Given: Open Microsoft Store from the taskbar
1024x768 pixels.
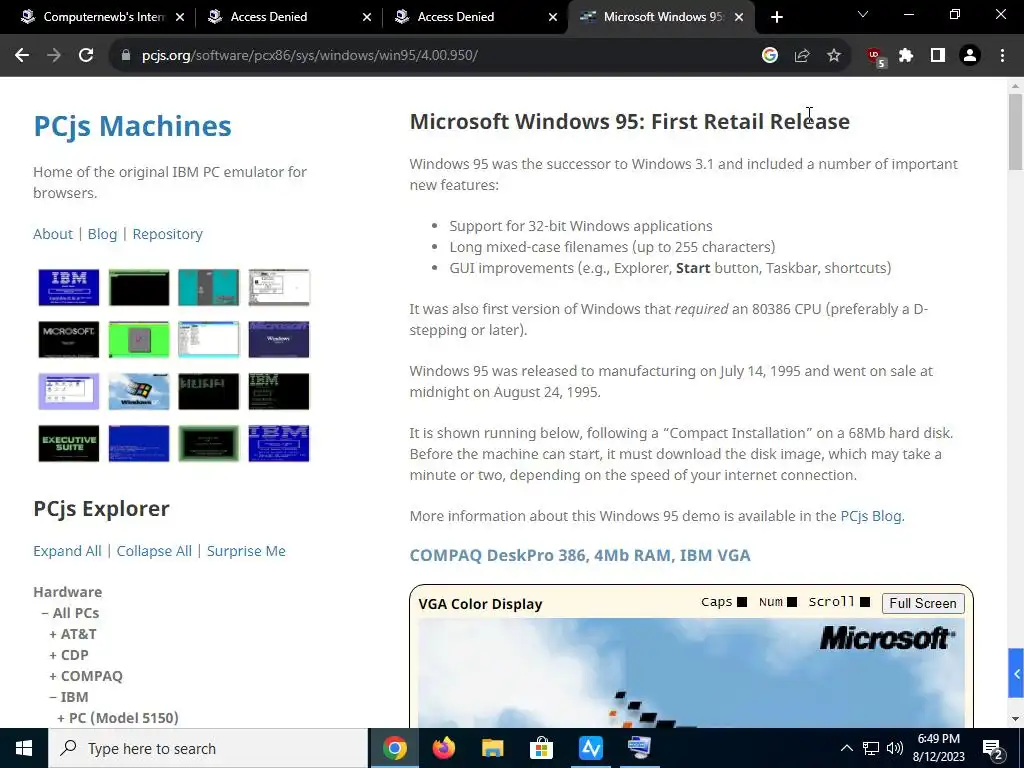Looking at the screenshot, I should (x=541, y=748).
